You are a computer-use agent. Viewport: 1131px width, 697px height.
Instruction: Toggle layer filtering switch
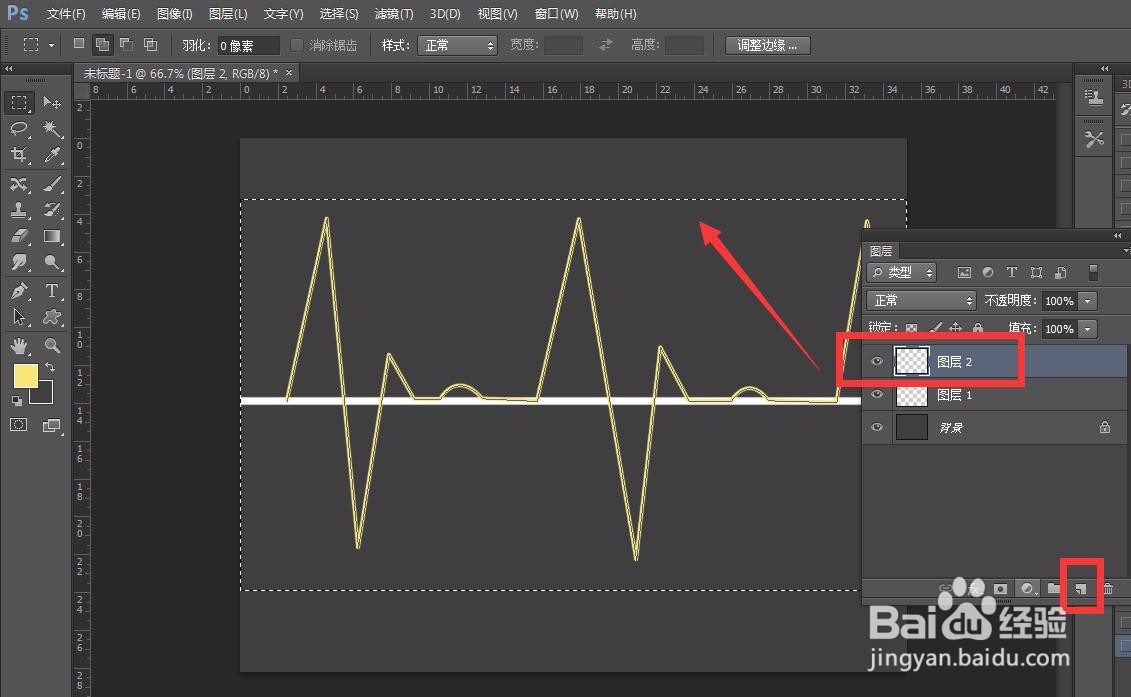coord(1093,273)
